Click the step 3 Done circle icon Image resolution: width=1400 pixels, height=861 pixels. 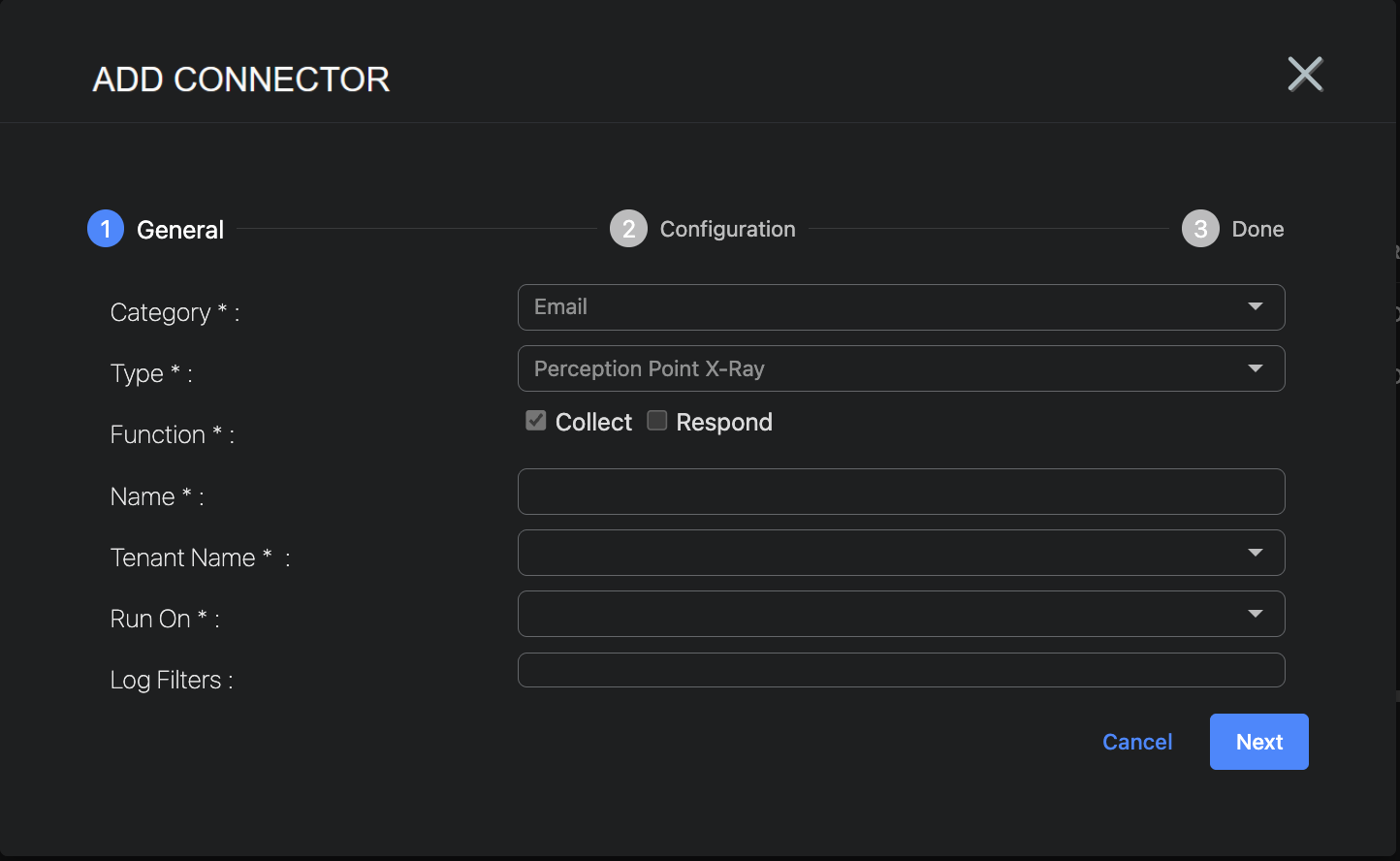coord(1200,229)
